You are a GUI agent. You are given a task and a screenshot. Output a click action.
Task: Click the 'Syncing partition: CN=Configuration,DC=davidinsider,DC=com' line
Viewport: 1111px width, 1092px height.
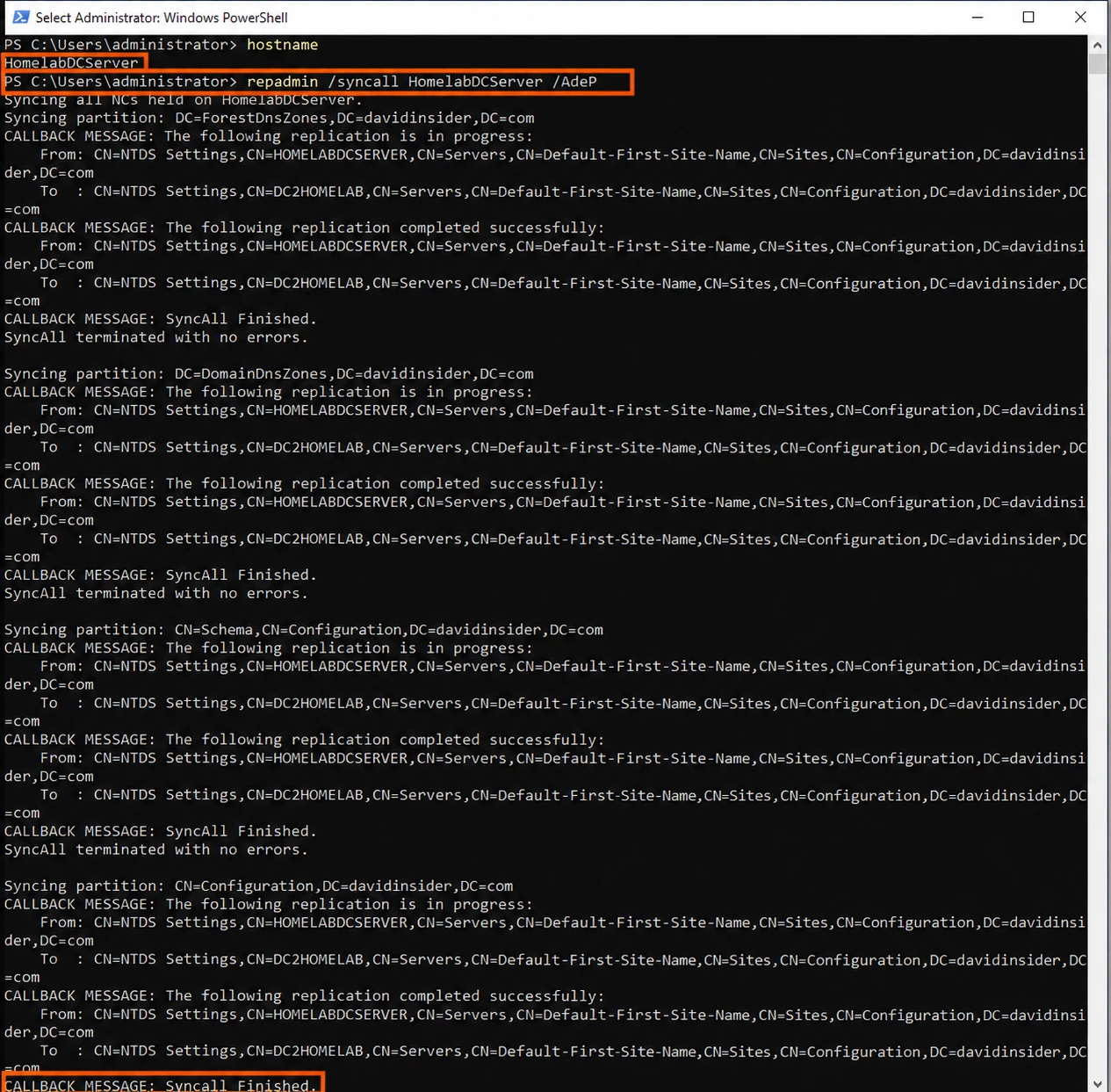pos(258,886)
